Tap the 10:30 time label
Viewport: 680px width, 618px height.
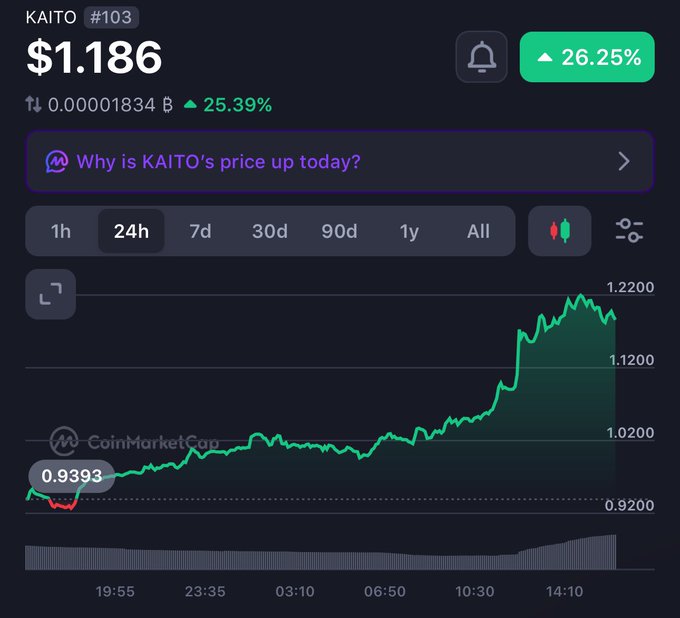[x=474, y=591]
